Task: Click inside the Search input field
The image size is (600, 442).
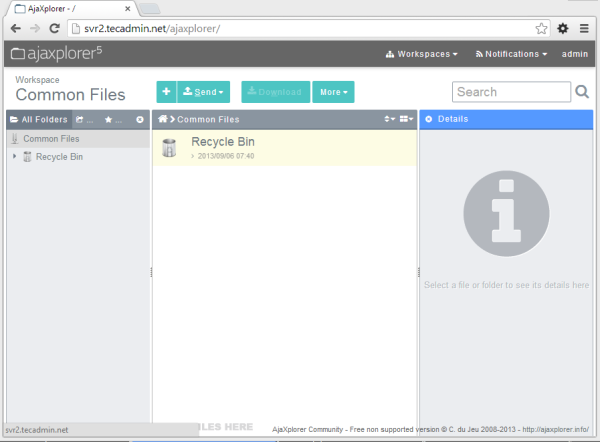Action: pos(510,92)
